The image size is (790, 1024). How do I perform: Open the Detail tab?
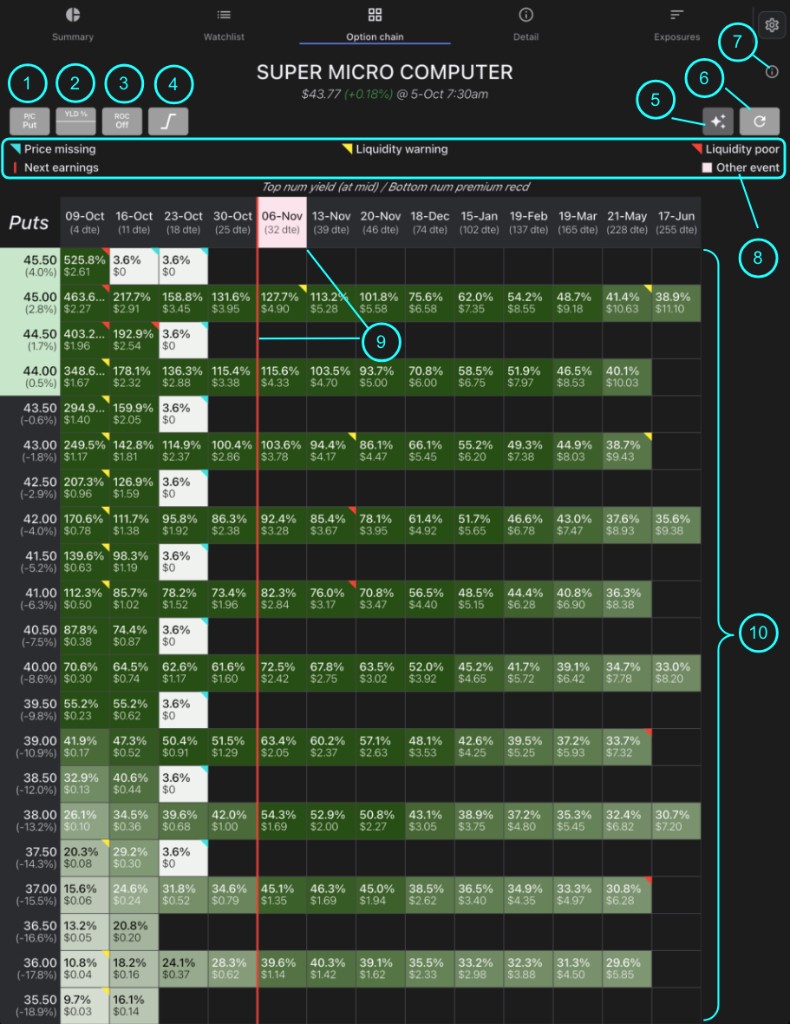(526, 24)
